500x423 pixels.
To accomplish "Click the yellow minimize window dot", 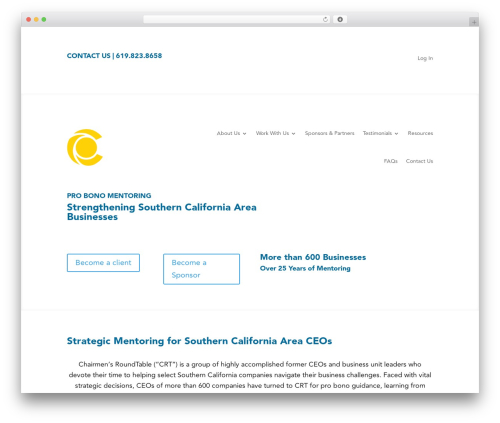I will [36, 20].
